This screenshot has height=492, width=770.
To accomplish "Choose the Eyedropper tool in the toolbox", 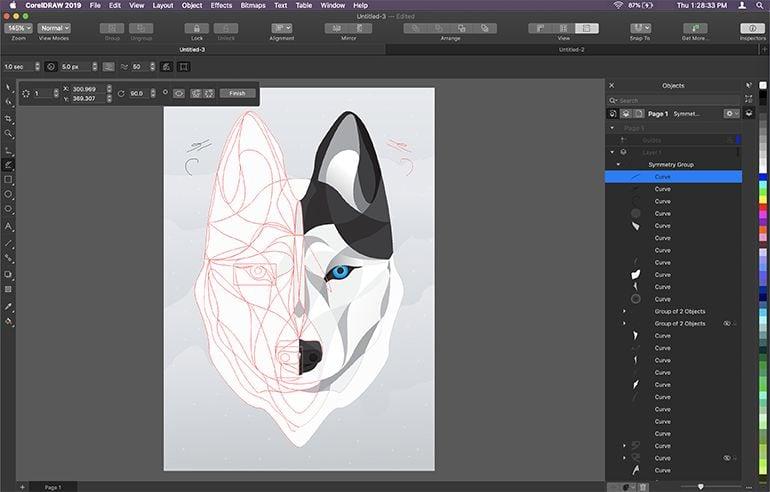I will 9,306.
